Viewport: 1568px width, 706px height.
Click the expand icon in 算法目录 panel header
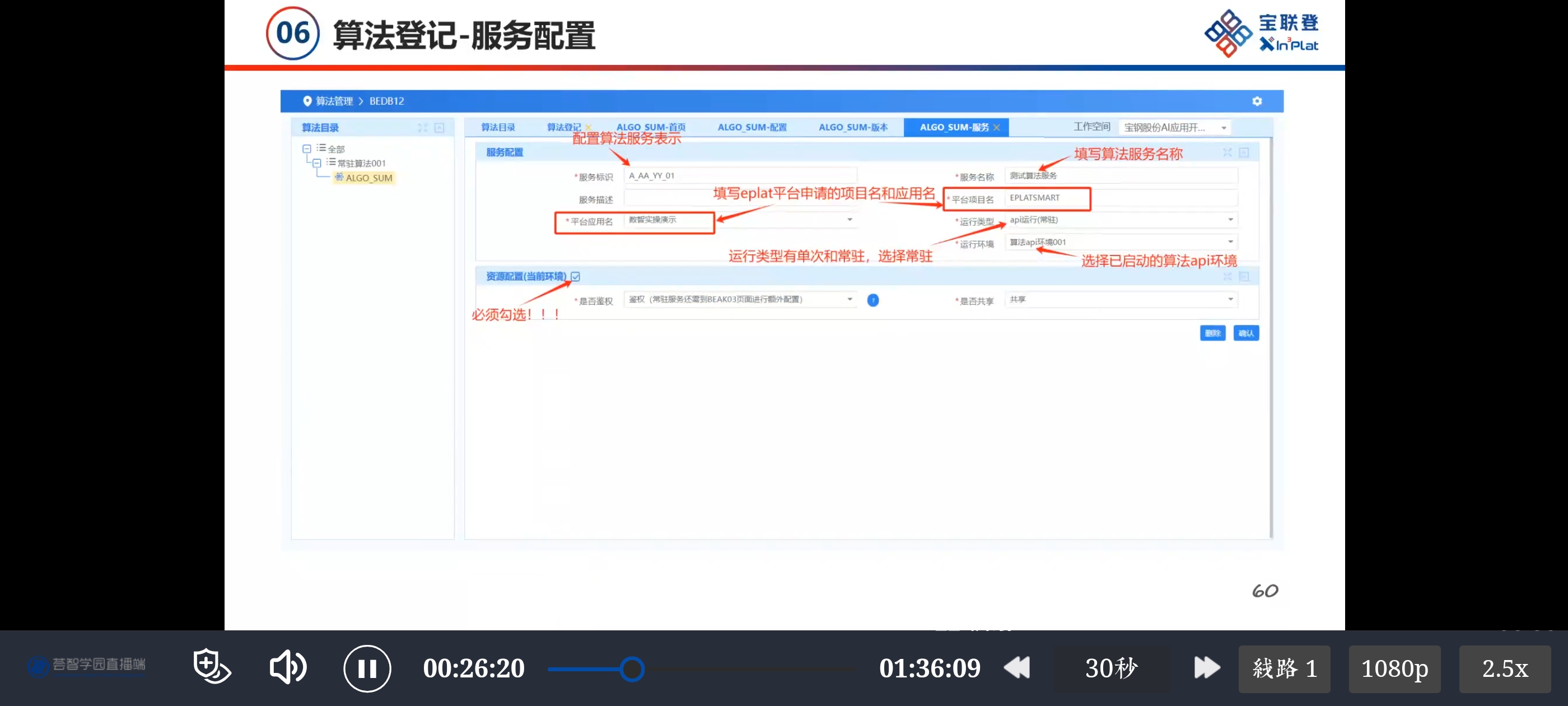(422, 128)
